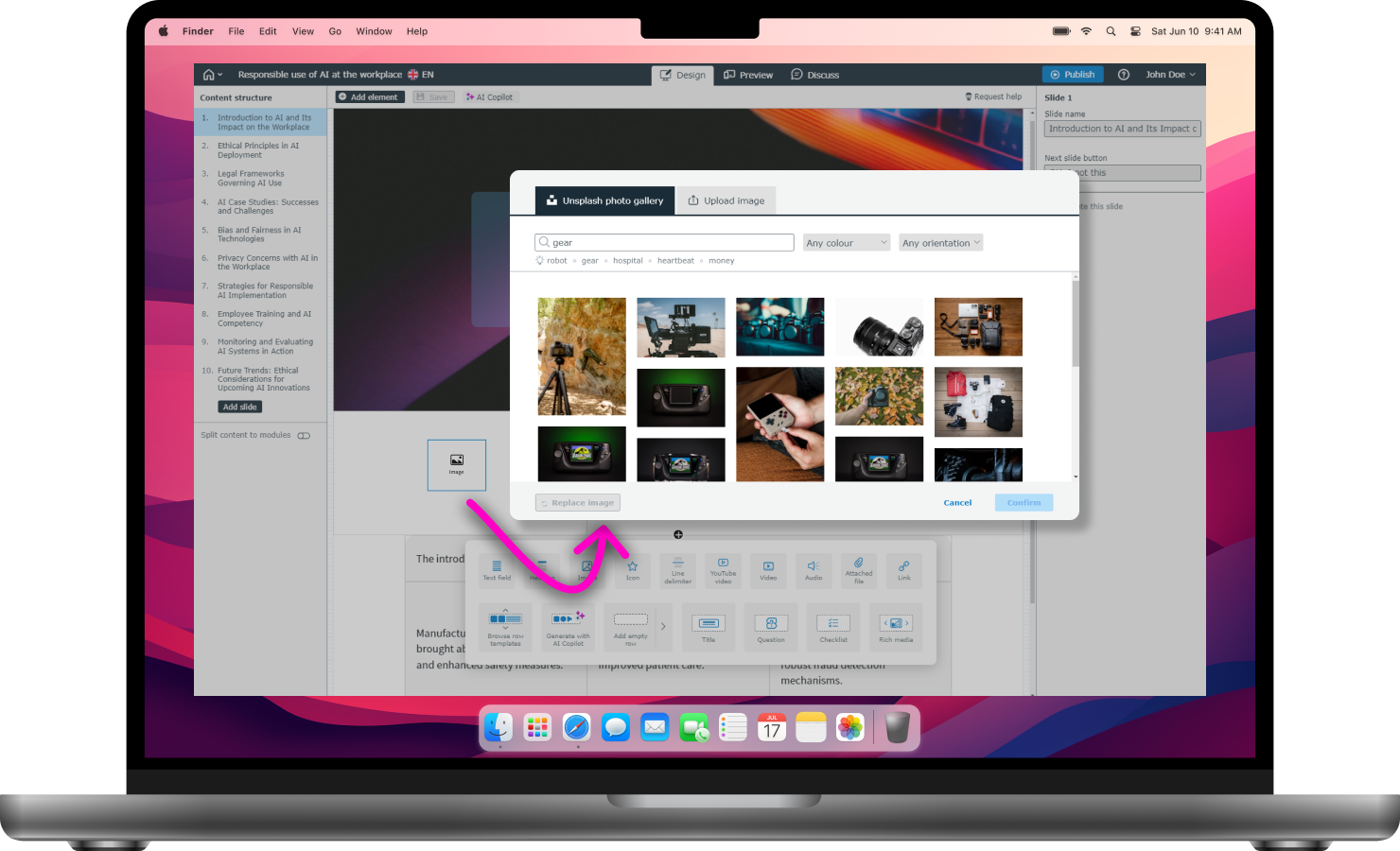Select the camera lens on white photo
Viewport: 1400px width, 851px height.
click(879, 327)
